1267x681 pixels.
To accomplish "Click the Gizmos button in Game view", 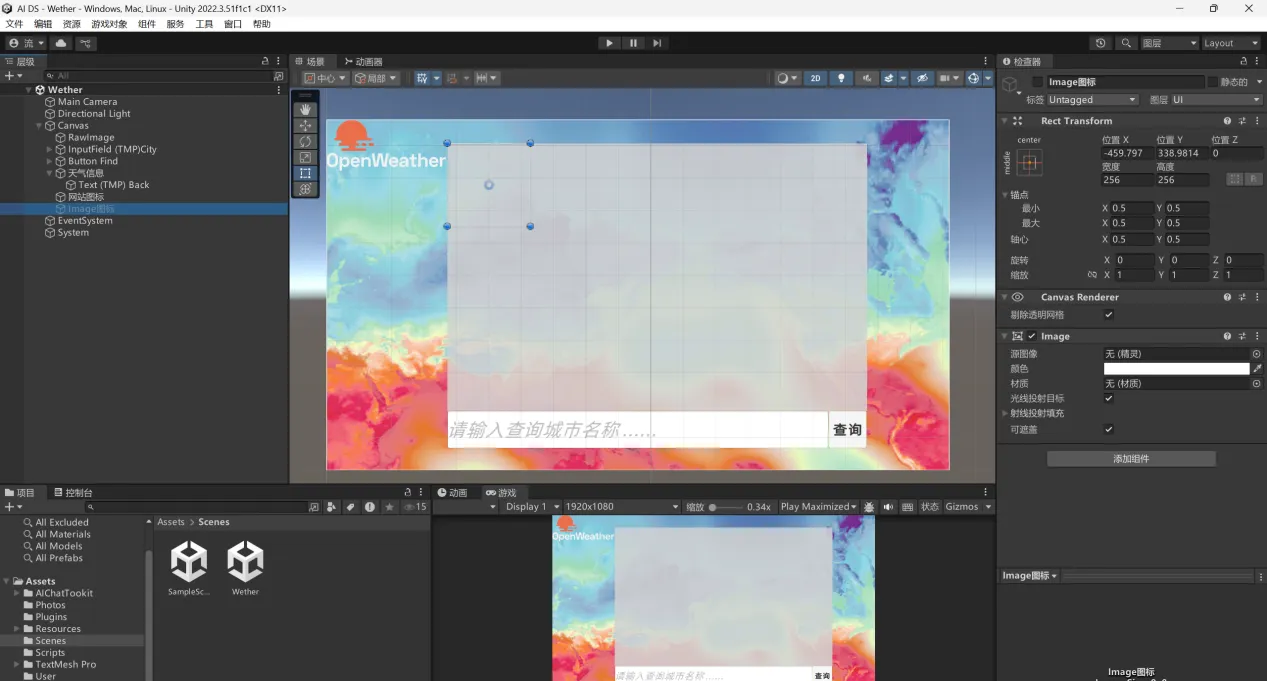I will coord(964,506).
